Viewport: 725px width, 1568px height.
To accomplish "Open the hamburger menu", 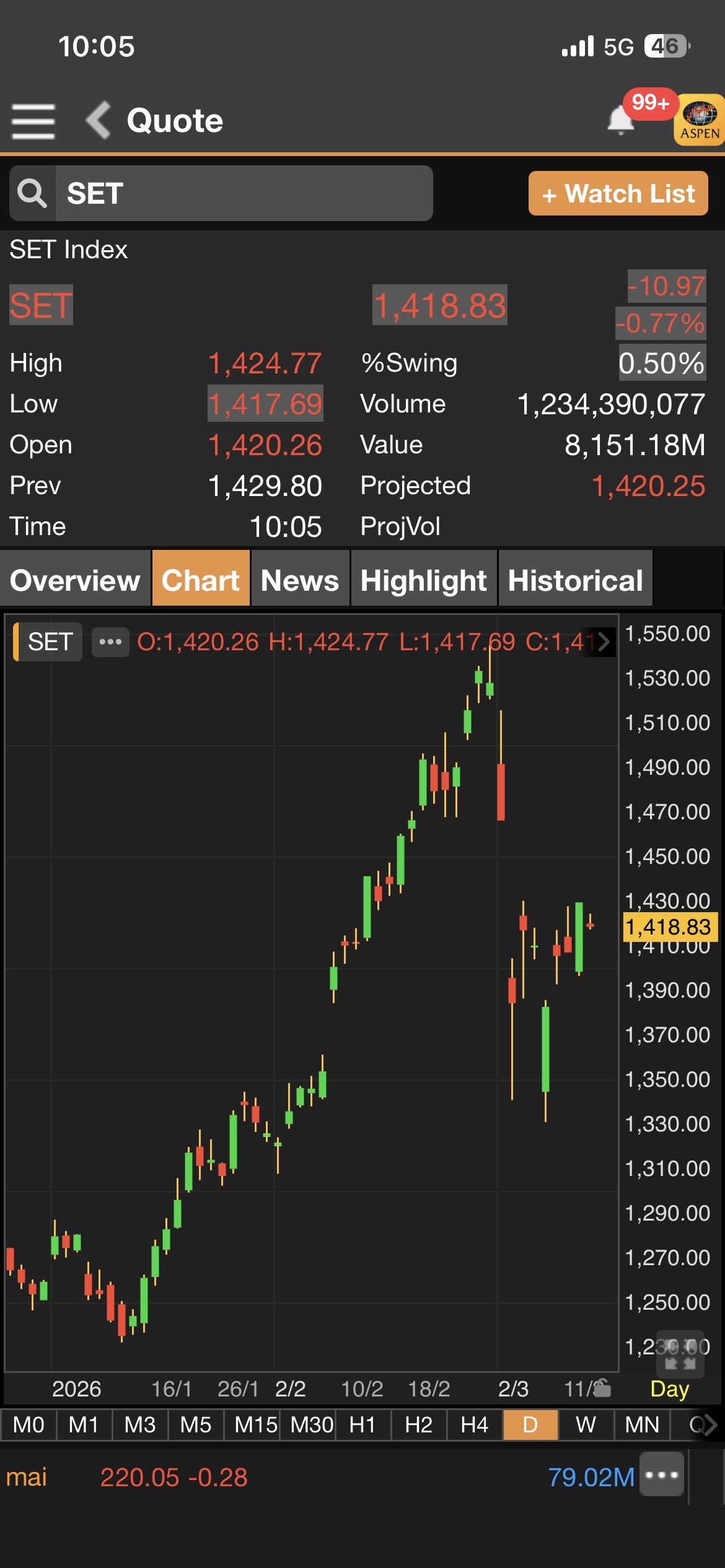I will pyautogui.click(x=33, y=121).
